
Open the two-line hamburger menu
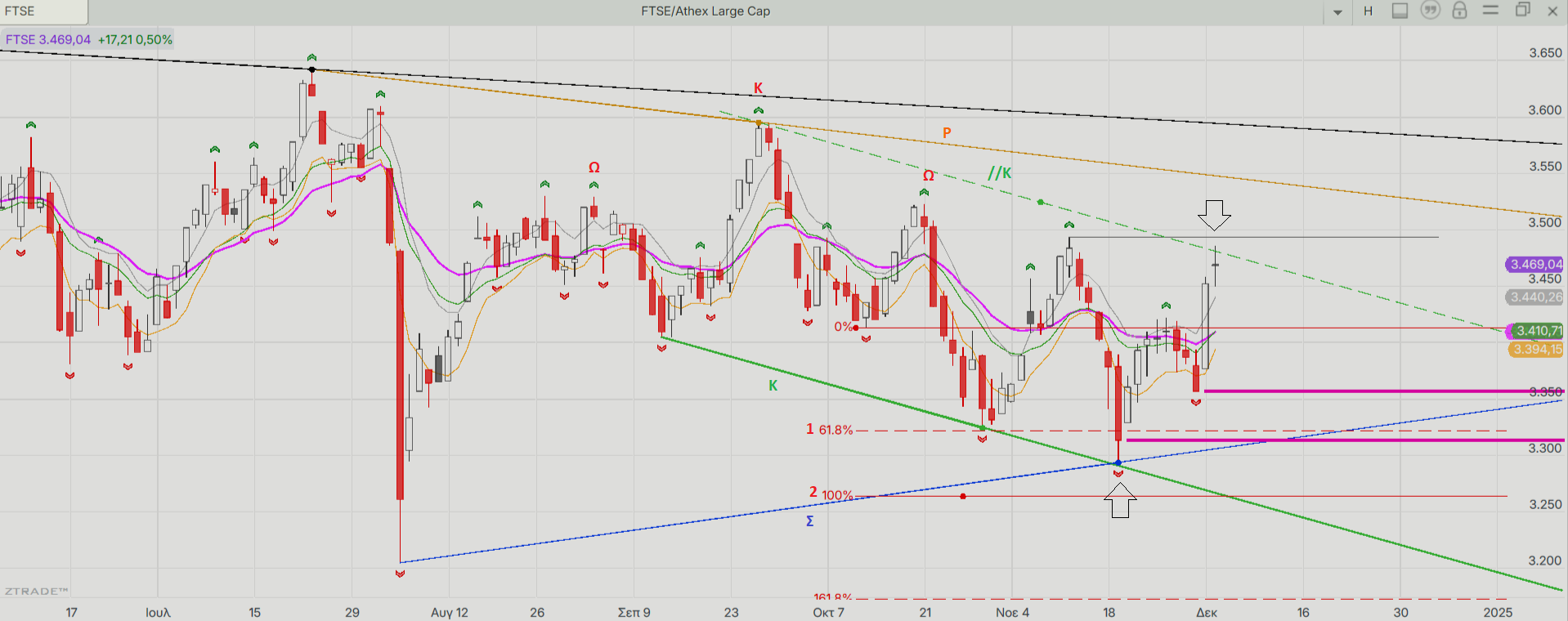(x=1490, y=10)
